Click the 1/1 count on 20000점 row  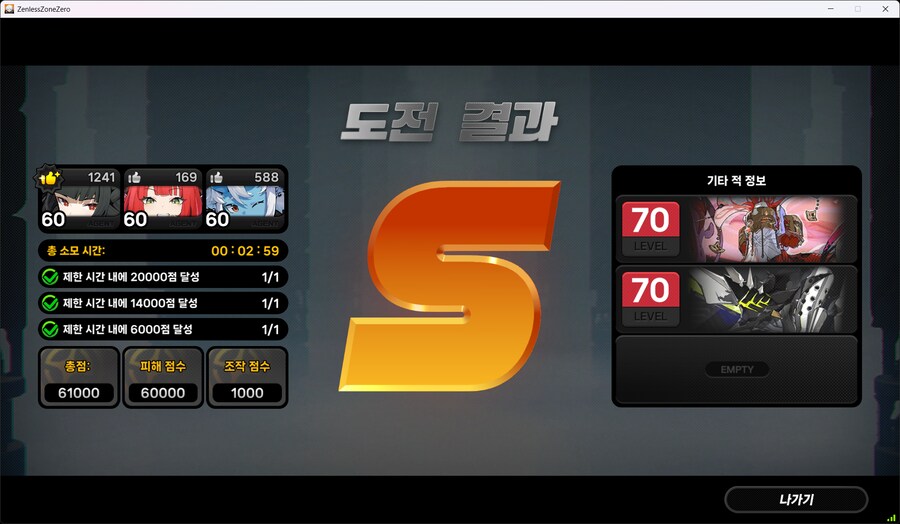270,277
